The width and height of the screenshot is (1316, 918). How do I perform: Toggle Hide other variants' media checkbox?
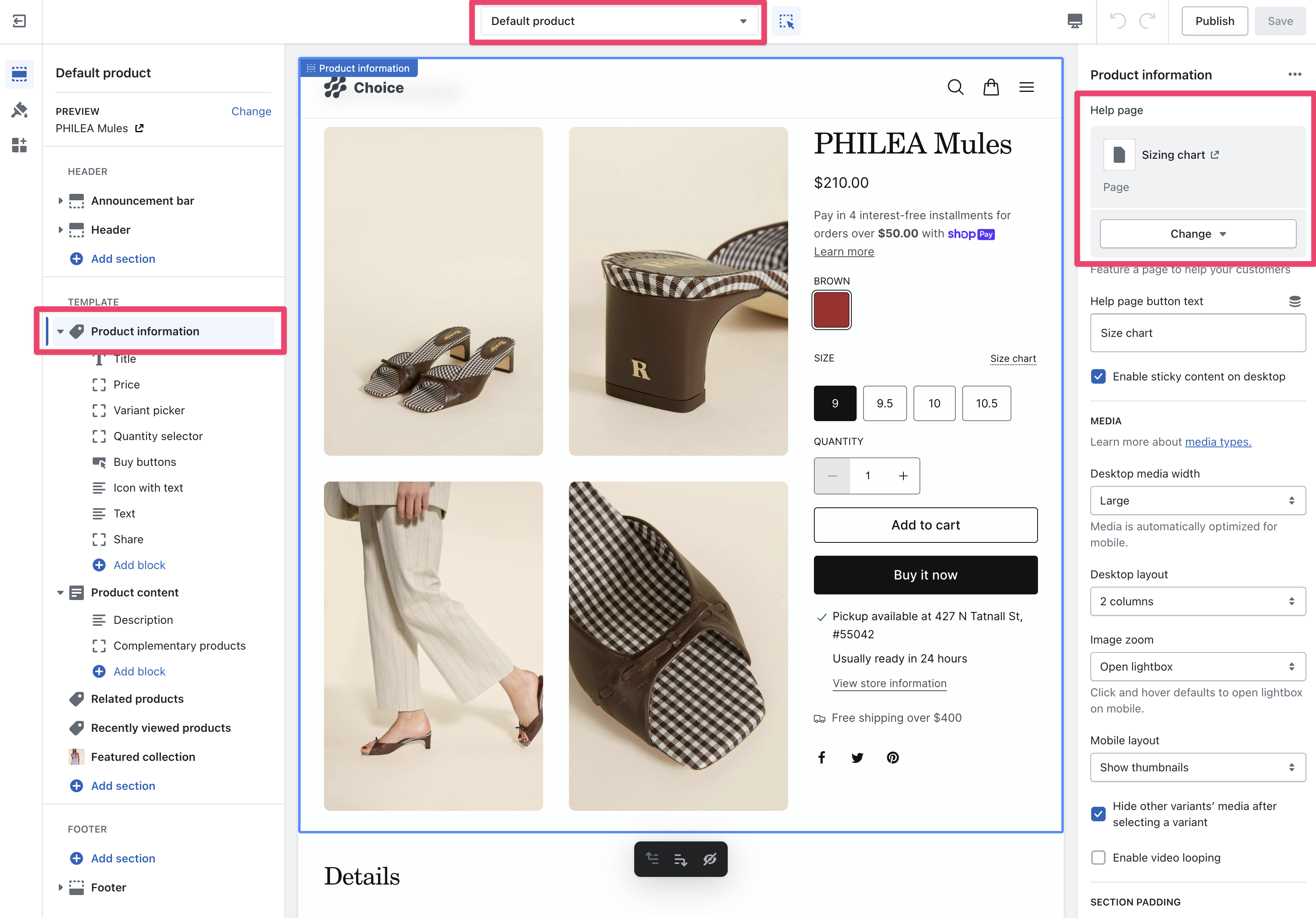click(x=1098, y=814)
